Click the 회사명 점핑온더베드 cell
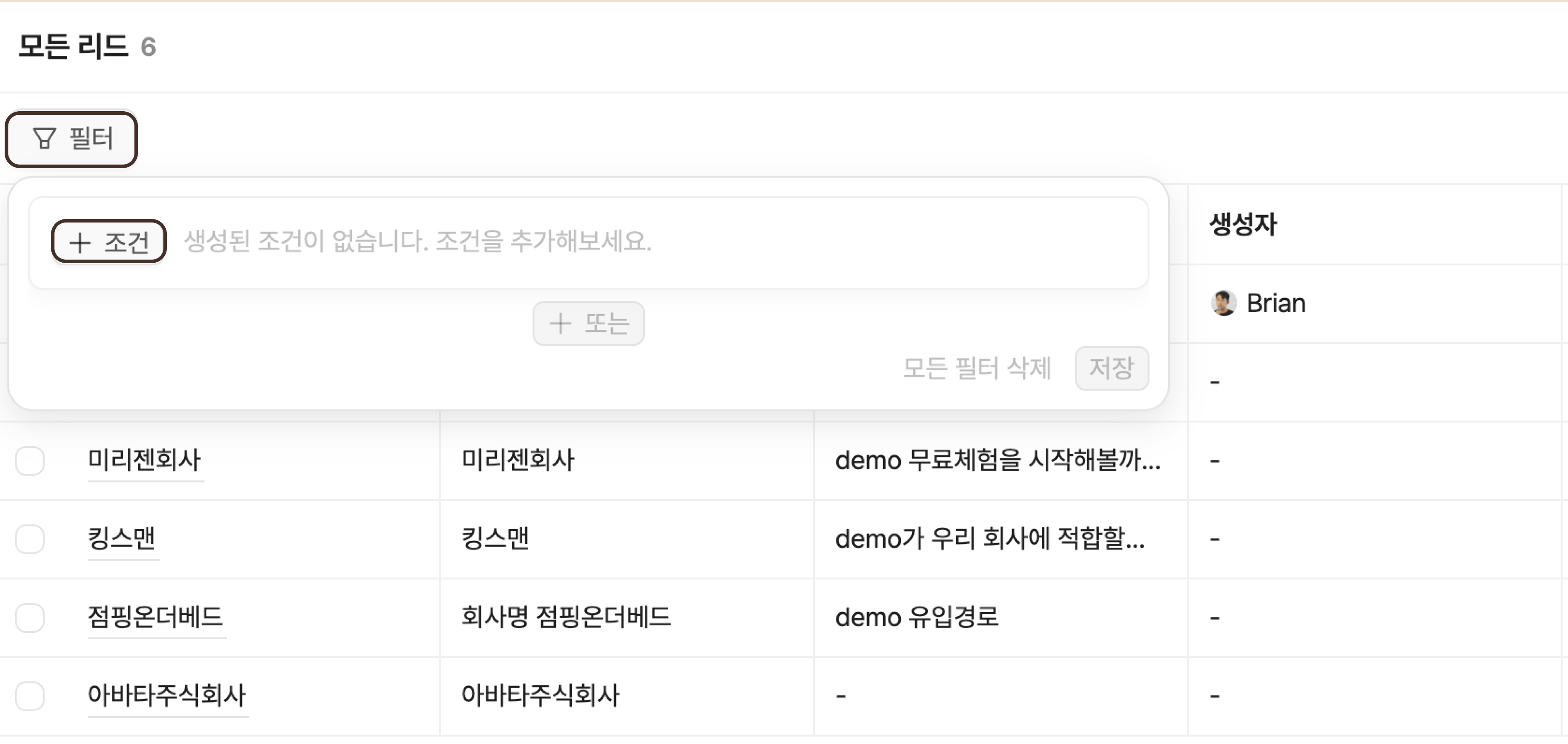Image resolution: width=1568 pixels, height=744 pixels. point(566,617)
